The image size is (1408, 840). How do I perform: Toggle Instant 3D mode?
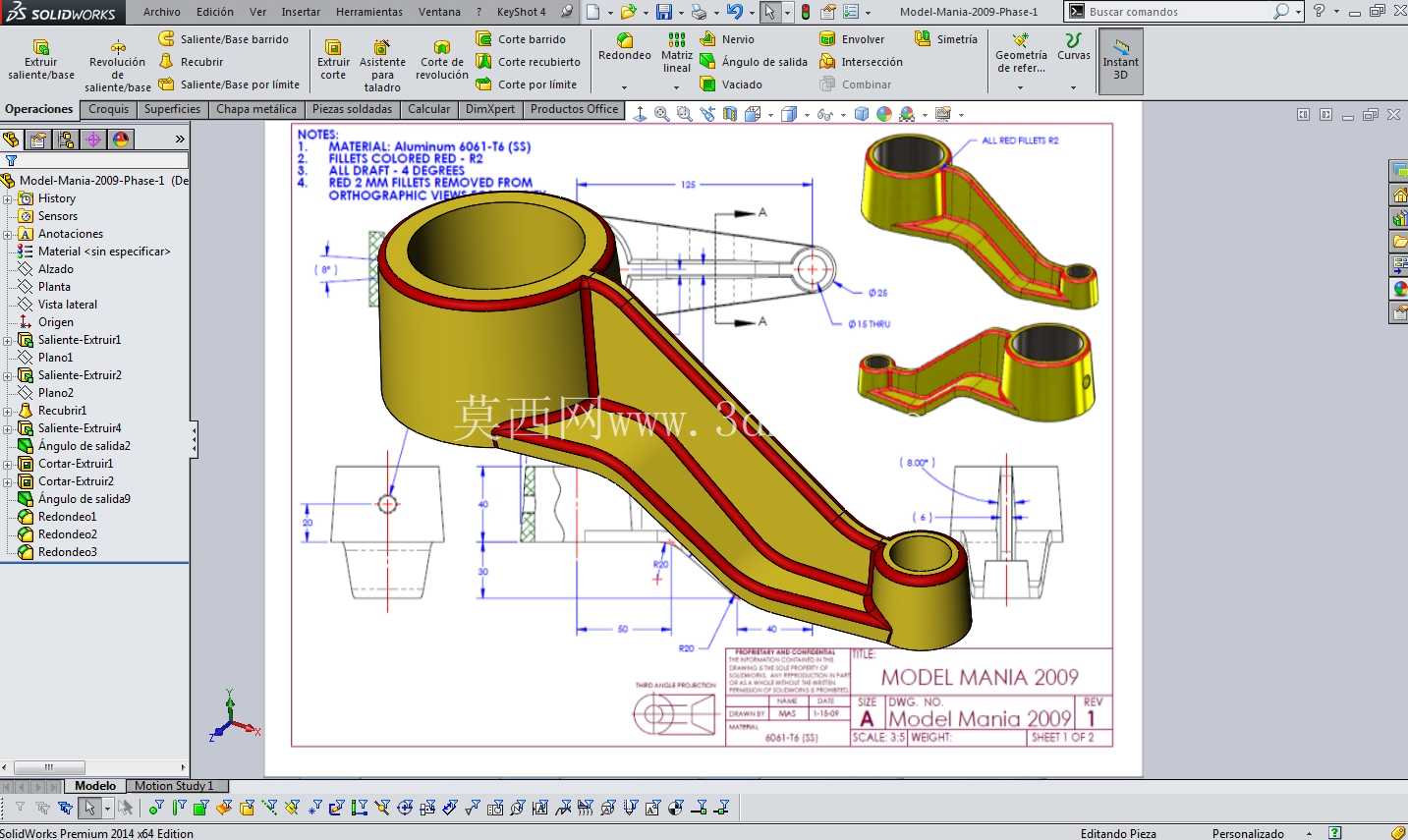(1120, 61)
